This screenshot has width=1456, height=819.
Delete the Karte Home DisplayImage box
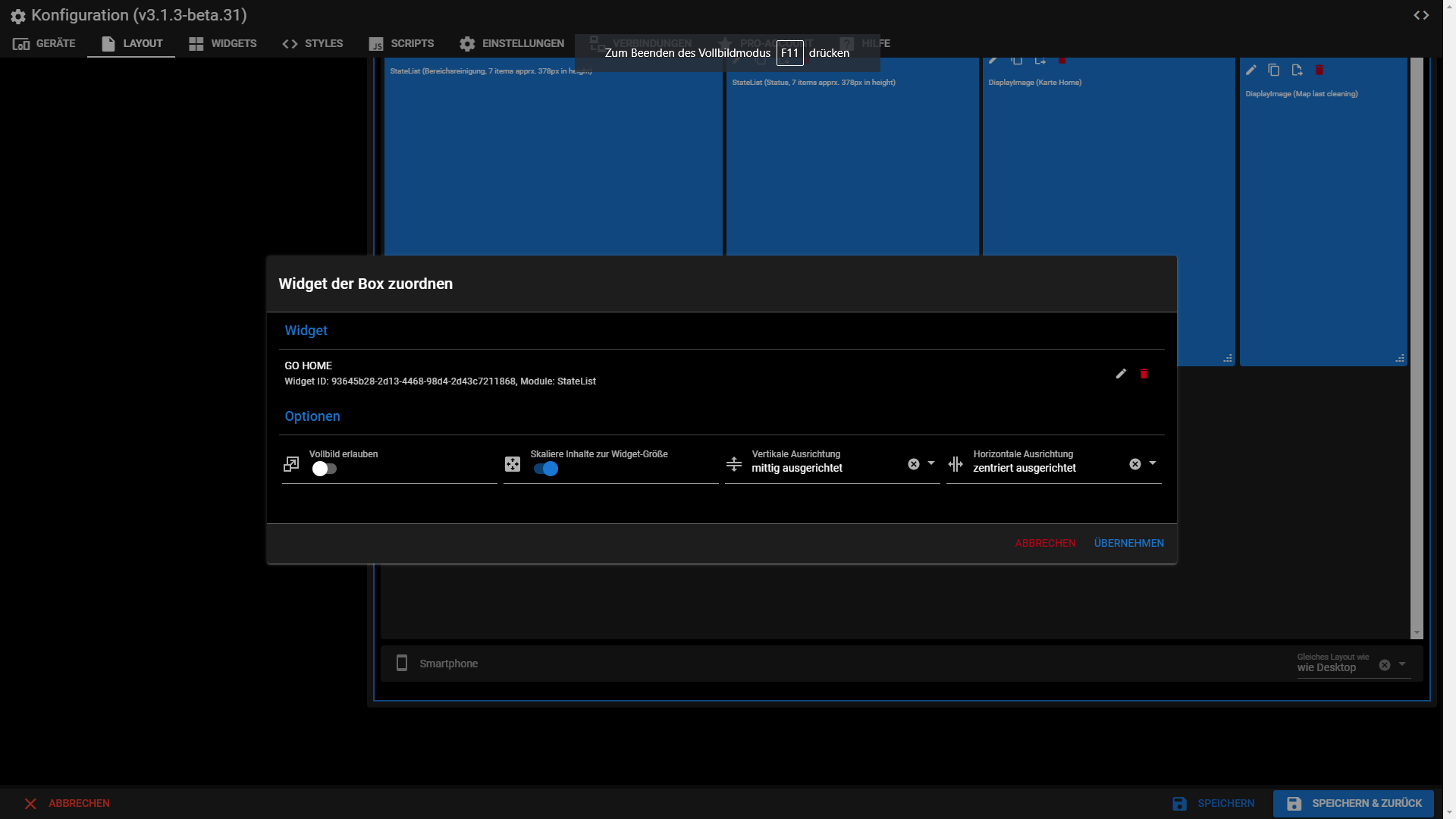pyautogui.click(x=1062, y=60)
